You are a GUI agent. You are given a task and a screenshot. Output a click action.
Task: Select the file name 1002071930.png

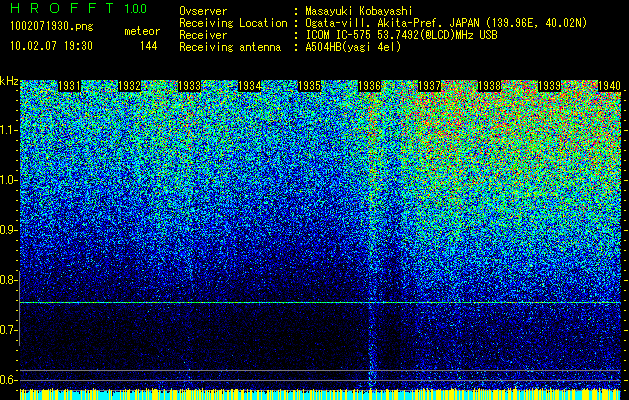[52, 26]
